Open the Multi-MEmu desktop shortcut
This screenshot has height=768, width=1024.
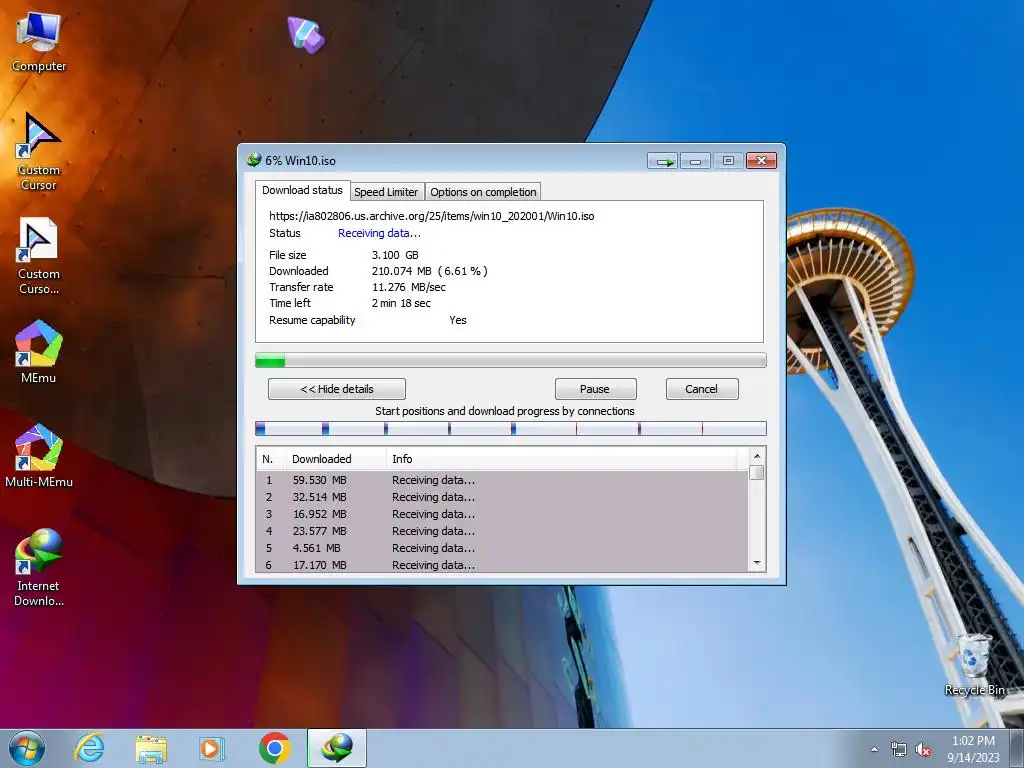click(39, 456)
